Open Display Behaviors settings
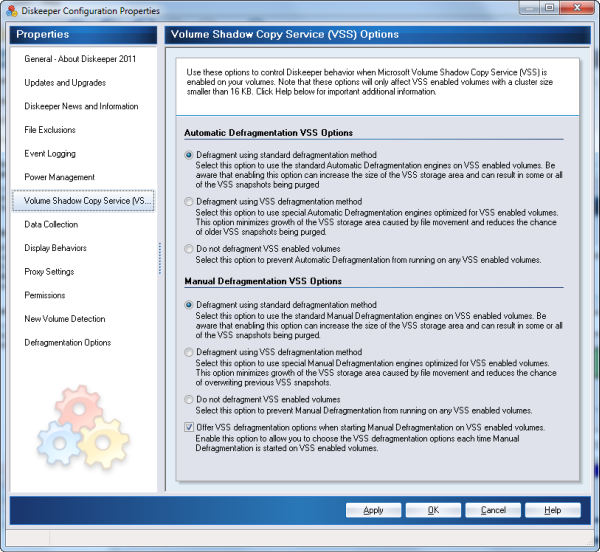600x552 pixels. (55, 248)
